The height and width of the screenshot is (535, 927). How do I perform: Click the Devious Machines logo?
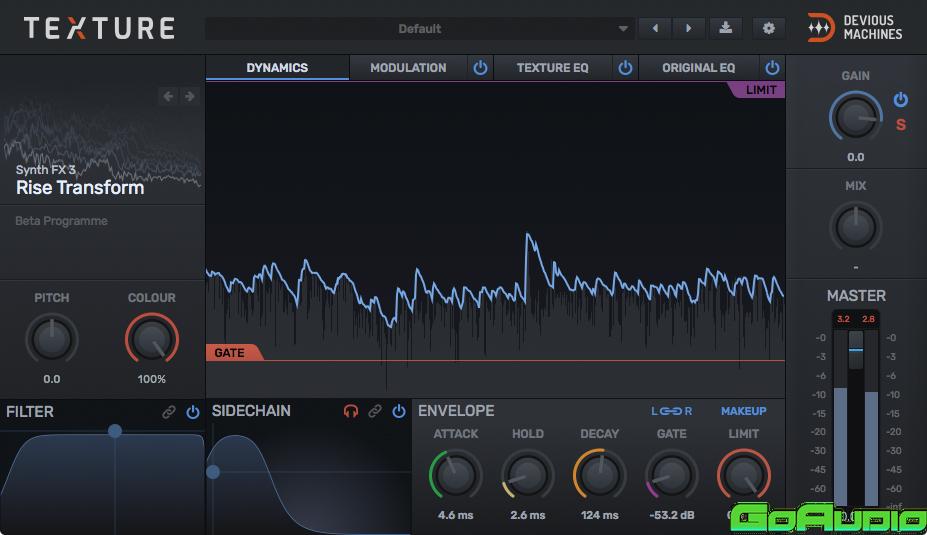point(855,28)
